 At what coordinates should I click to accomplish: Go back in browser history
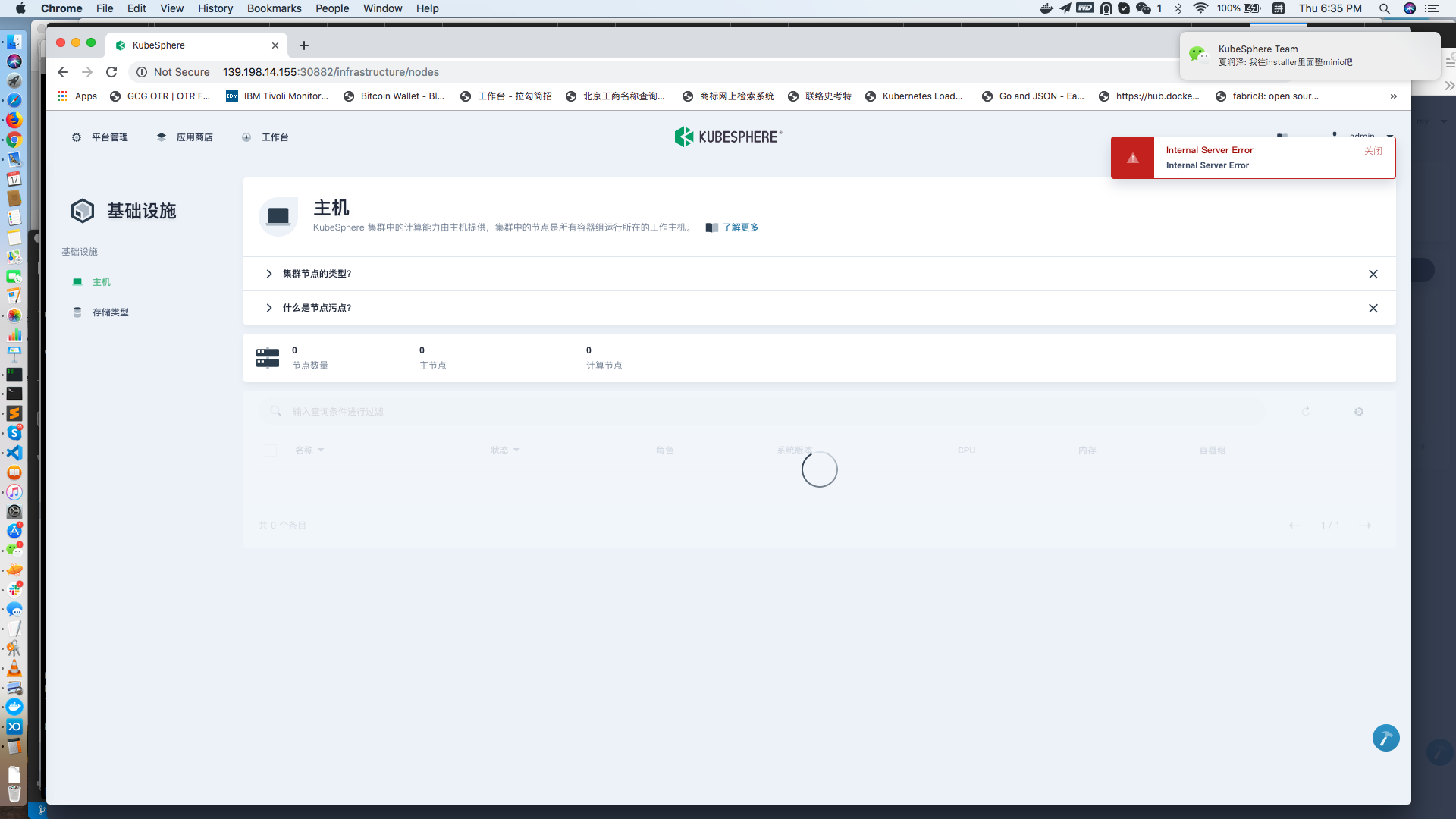coord(63,72)
